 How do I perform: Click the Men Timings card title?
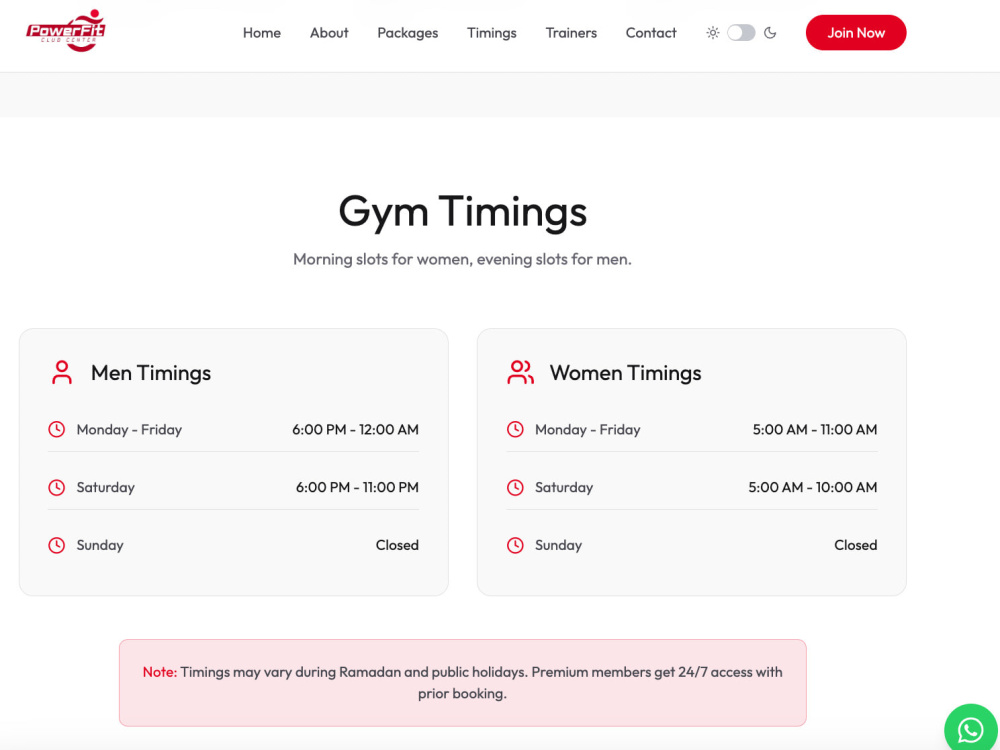(151, 373)
